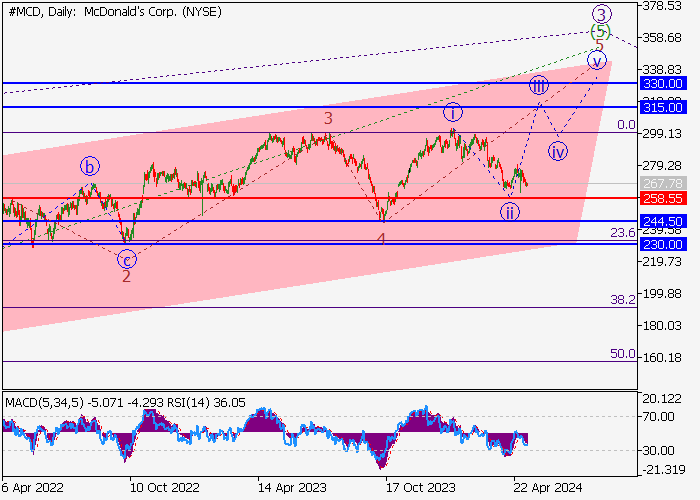Click the green (5) wave label
This screenshot has height=500, width=700.
coord(600,32)
